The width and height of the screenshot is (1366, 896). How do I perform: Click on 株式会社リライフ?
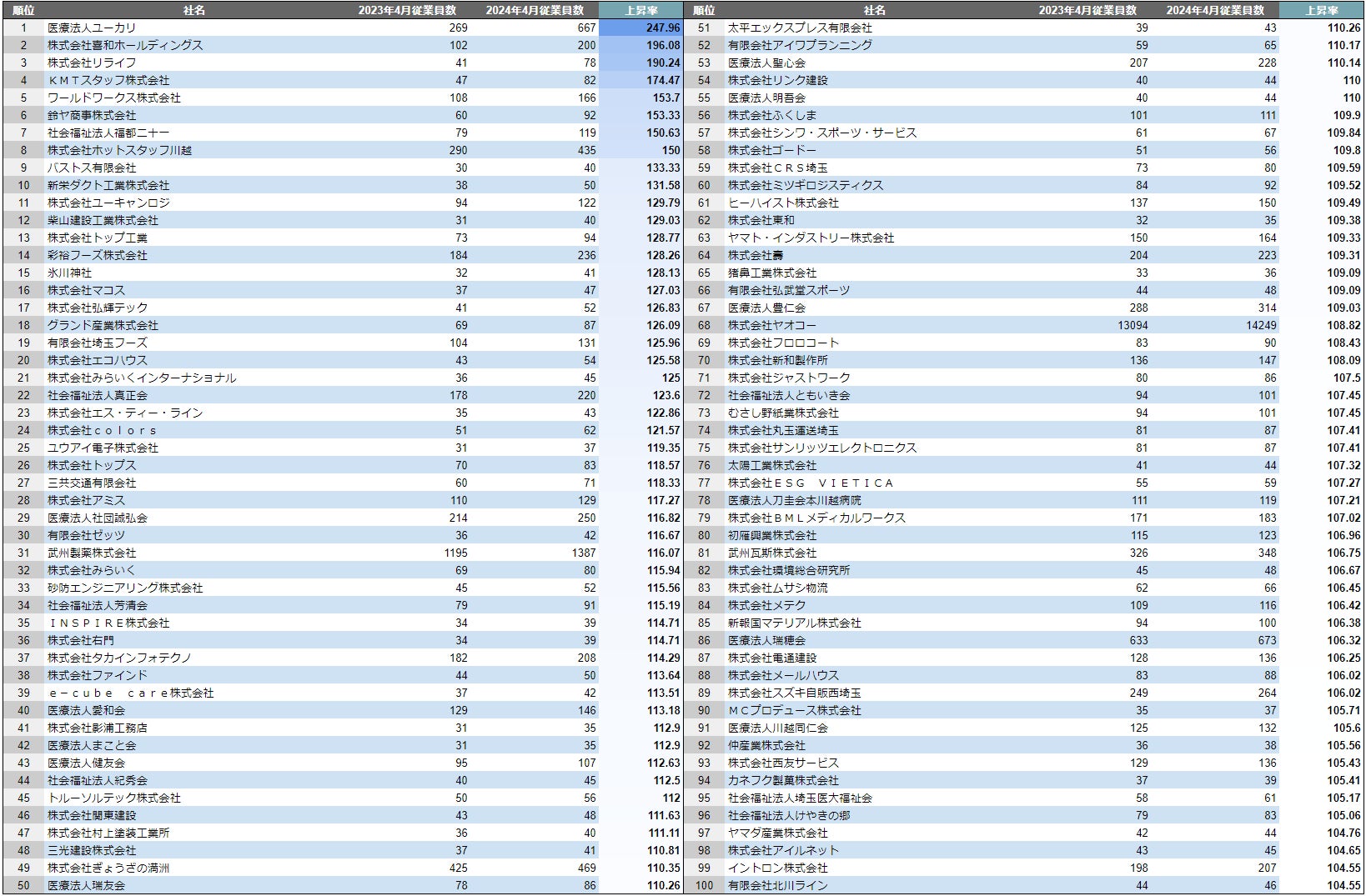click(x=92, y=63)
